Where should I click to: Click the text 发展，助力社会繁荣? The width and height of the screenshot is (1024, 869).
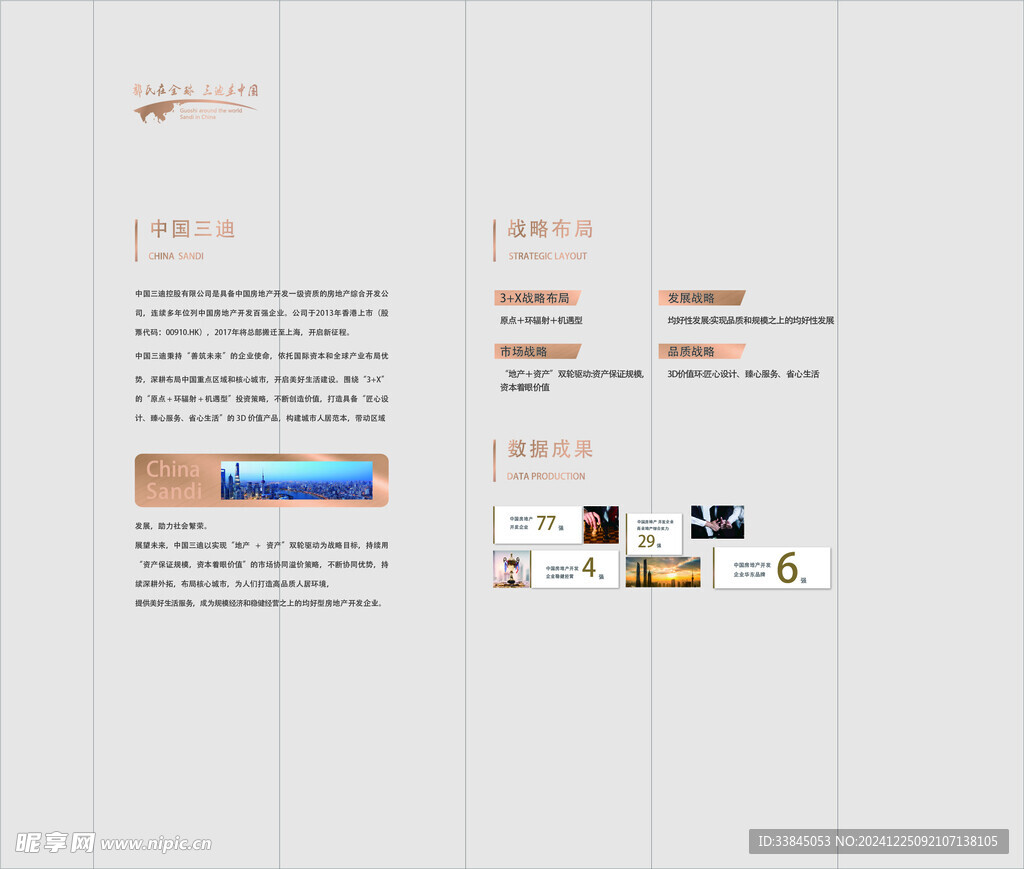172,526
